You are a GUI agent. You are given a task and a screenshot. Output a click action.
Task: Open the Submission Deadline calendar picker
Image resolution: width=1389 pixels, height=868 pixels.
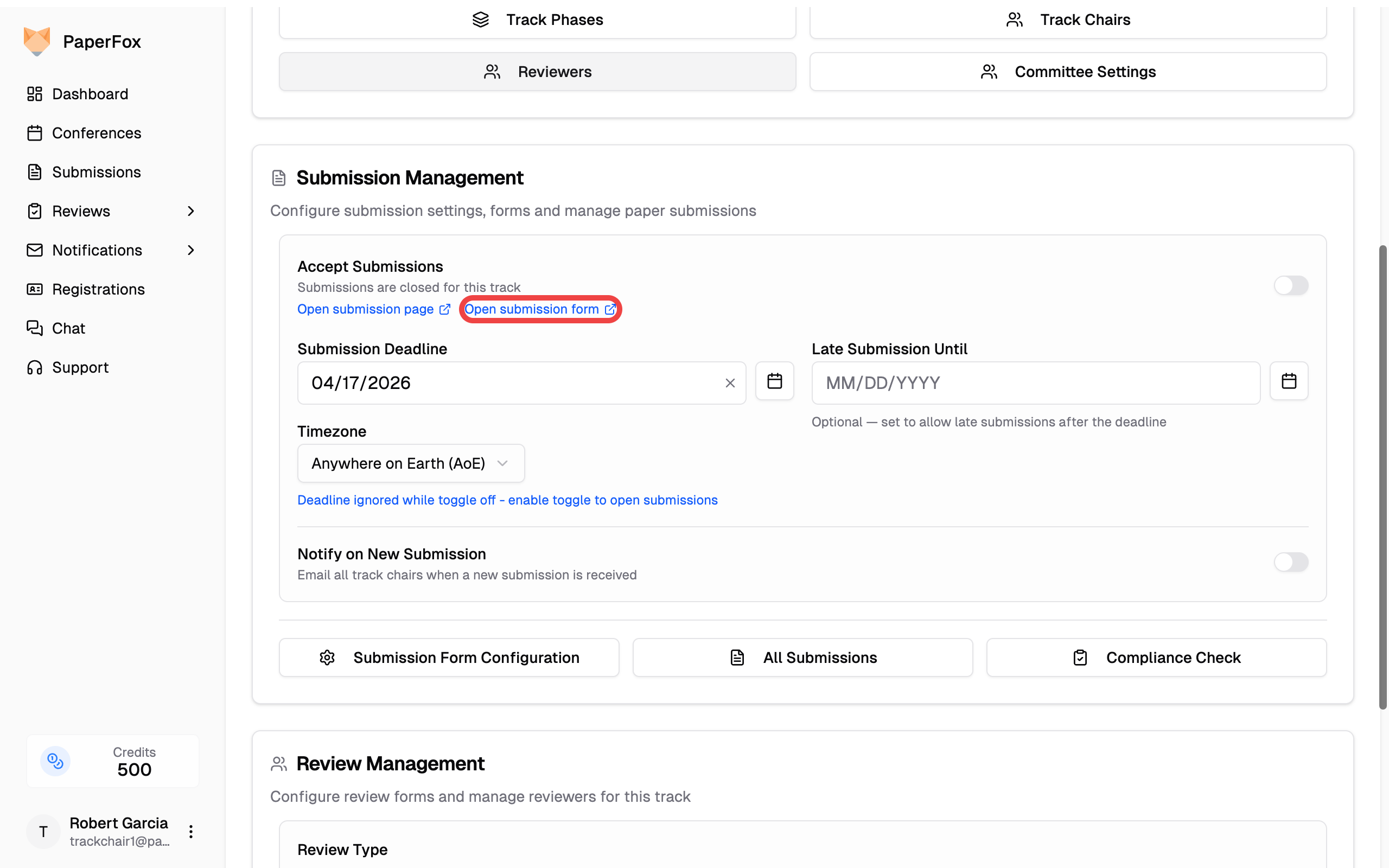coord(774,381)
